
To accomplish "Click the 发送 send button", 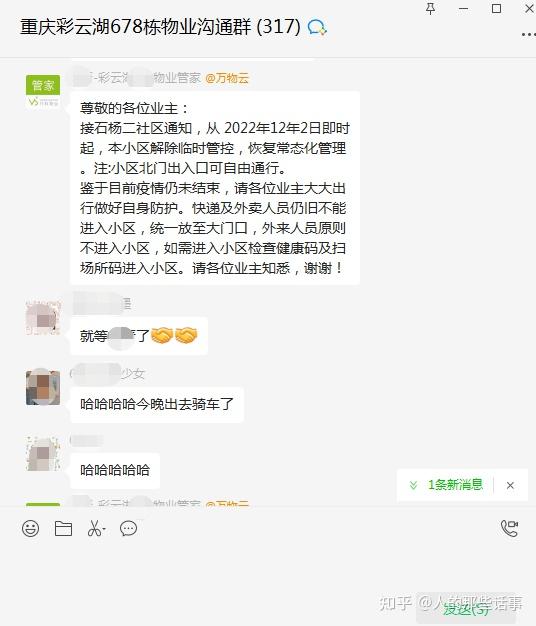I will coord(469,608).
